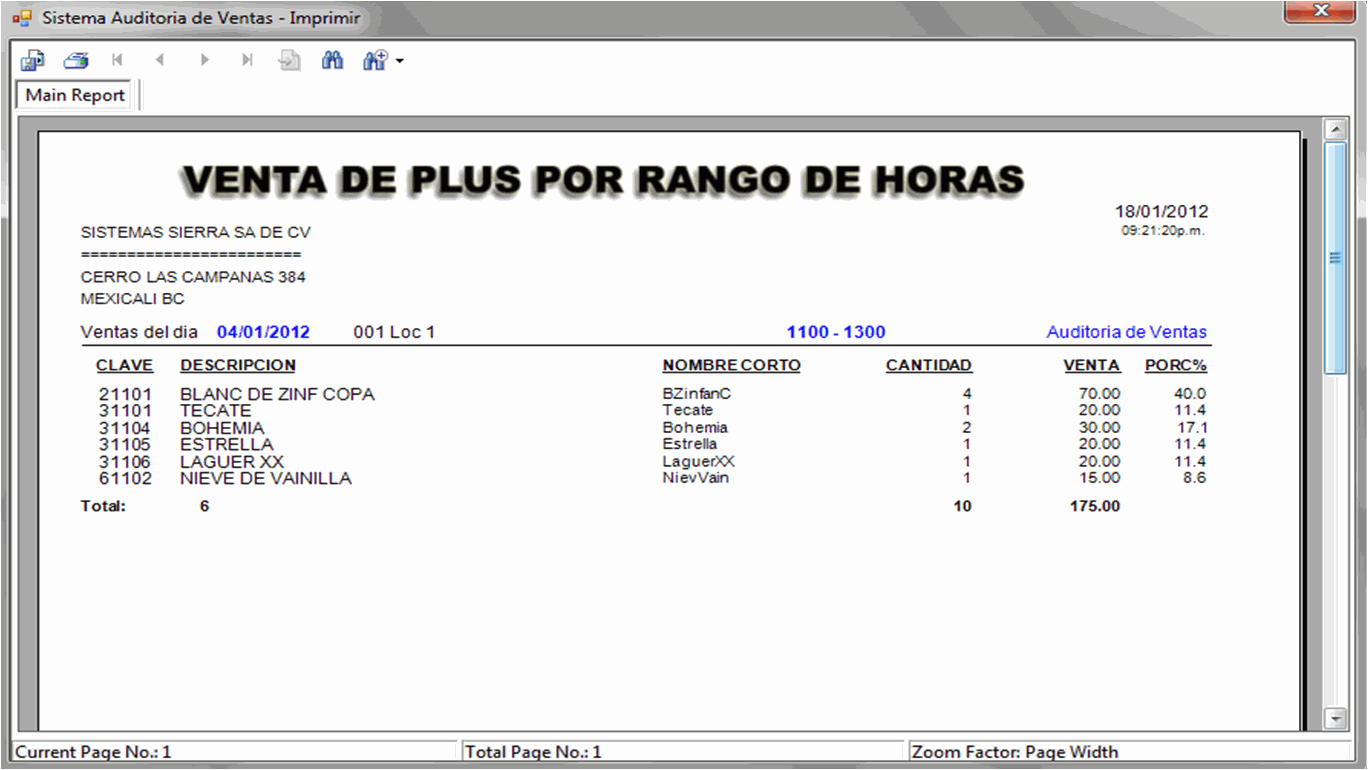Image resolution: width=1368 pixels, height=770 pixels.
Task: Jump to the last page
Action: pyautogui.click(x=247, y=61)
